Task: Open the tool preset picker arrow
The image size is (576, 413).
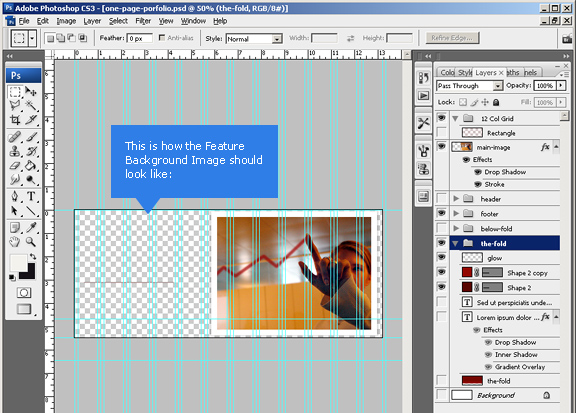Action: point(33,38)
